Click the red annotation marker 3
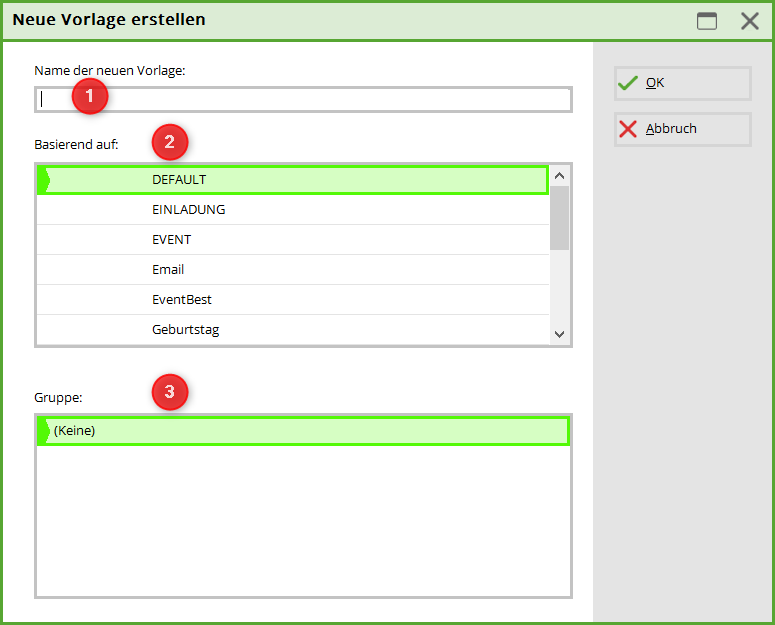This screenshot has height=625, width=775. [169, 392]
